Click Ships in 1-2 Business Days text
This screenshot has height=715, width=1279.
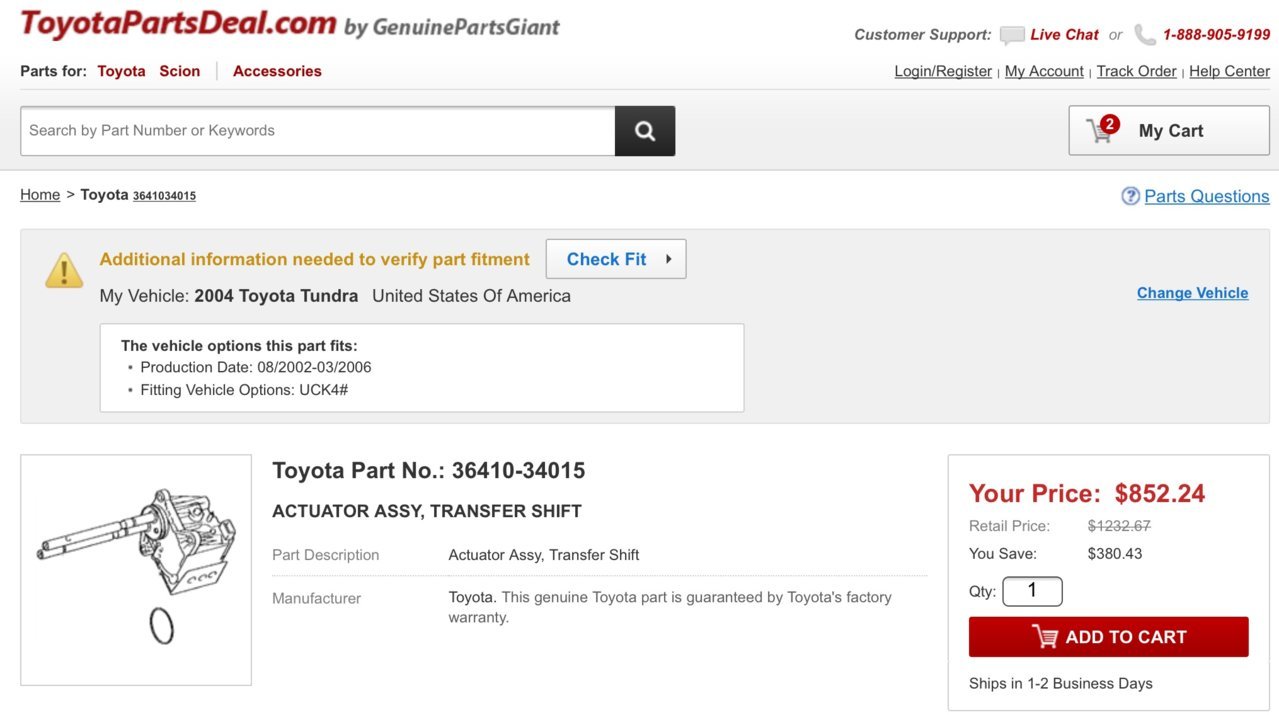[1061, 684]
